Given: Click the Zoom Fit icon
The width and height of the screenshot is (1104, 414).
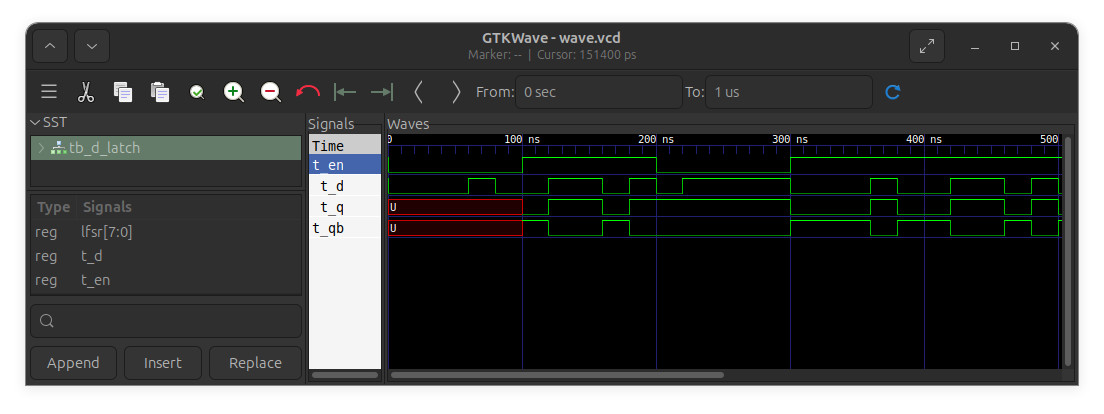Looking at the screenshot, I should coord(197,92).
